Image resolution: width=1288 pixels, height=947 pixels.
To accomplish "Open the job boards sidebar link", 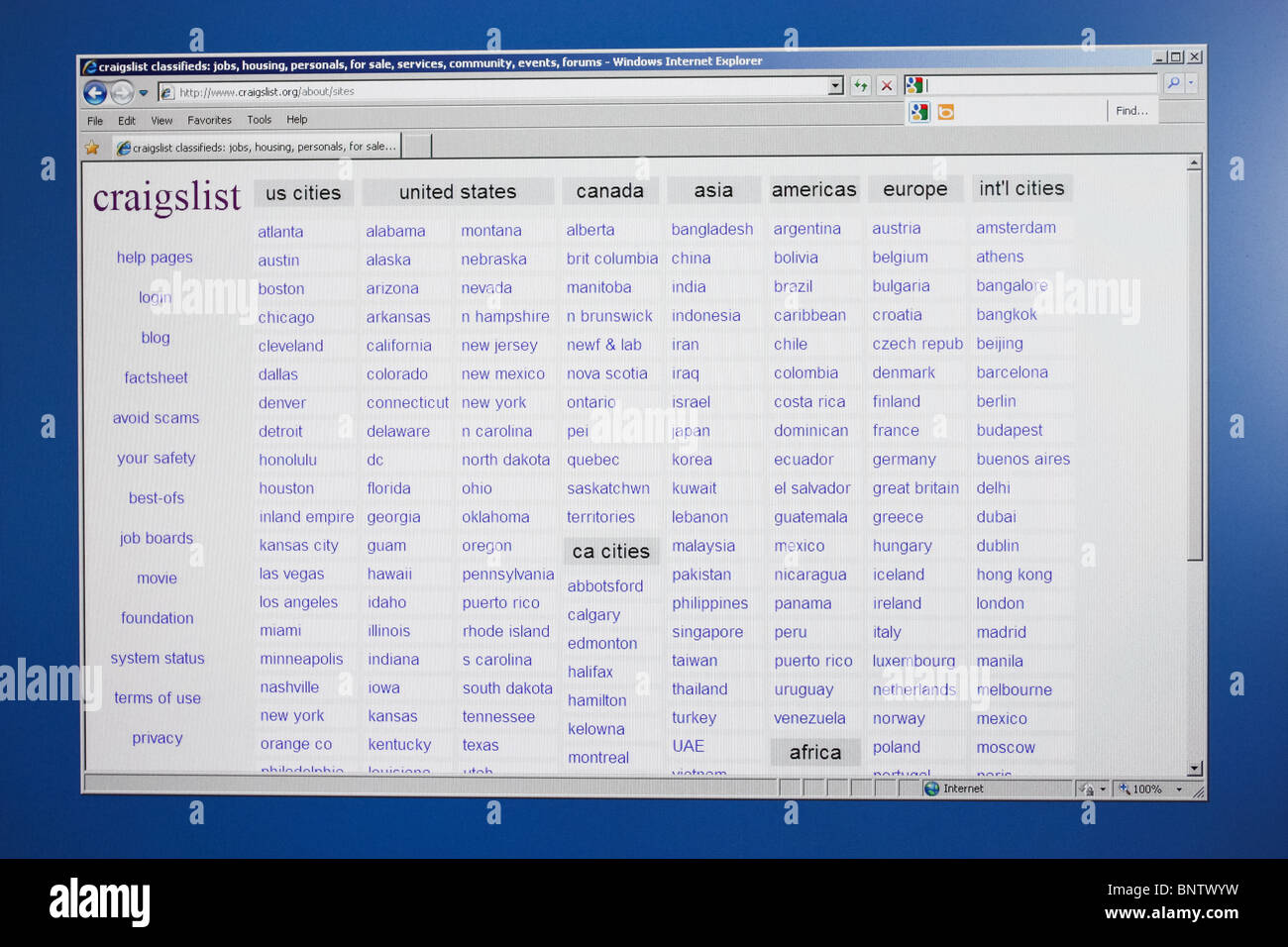I will 157,538.
